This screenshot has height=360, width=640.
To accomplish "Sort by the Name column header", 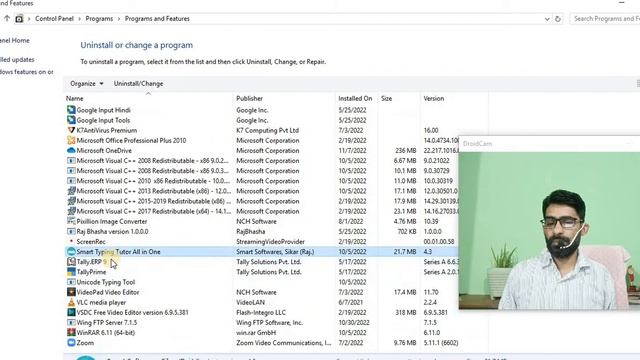I will click(x=149, y=98).
